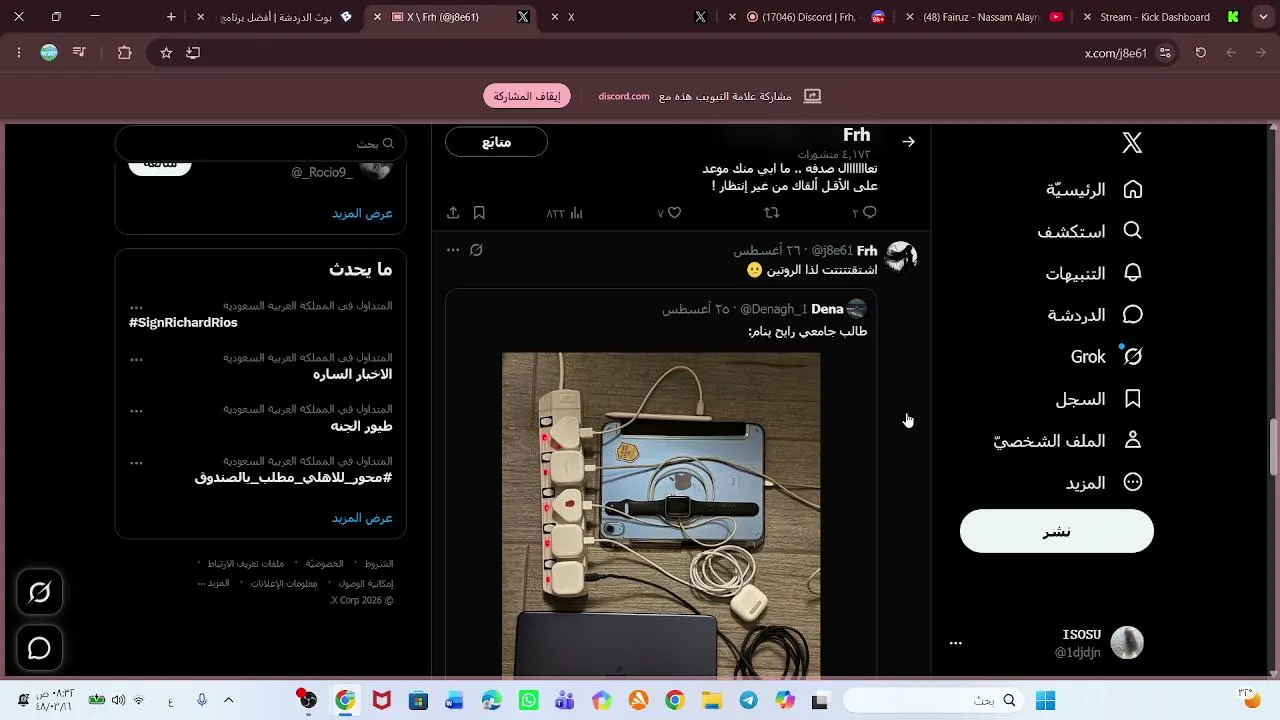
Task: Open File Explorer from the taskbar
Action: tap(711, 700)
